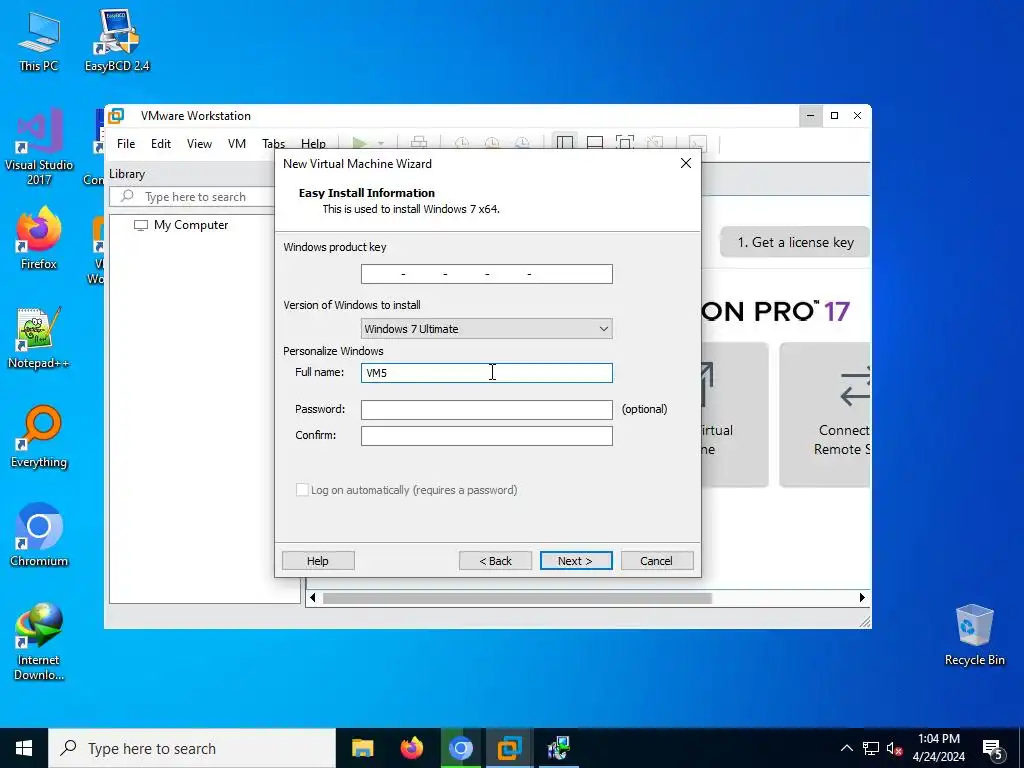This screenshot has height=768, width=1024.
Task: Click the horizontal scrollbar thumb
Action: (517, 598)
